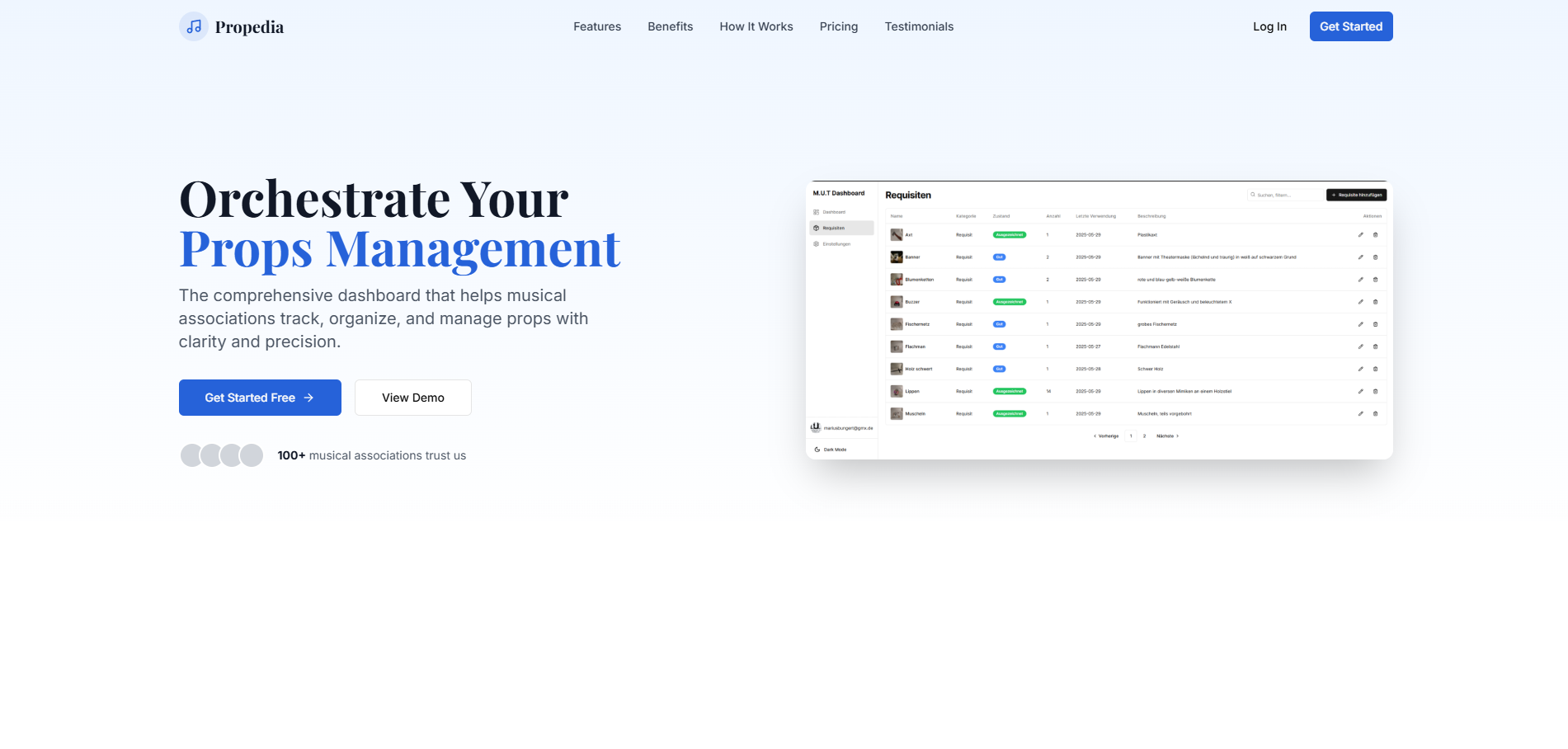This screenshot has width=1568, height=749.
Task: Open the Benefits nav link
Action: click(x=671, y=26)
